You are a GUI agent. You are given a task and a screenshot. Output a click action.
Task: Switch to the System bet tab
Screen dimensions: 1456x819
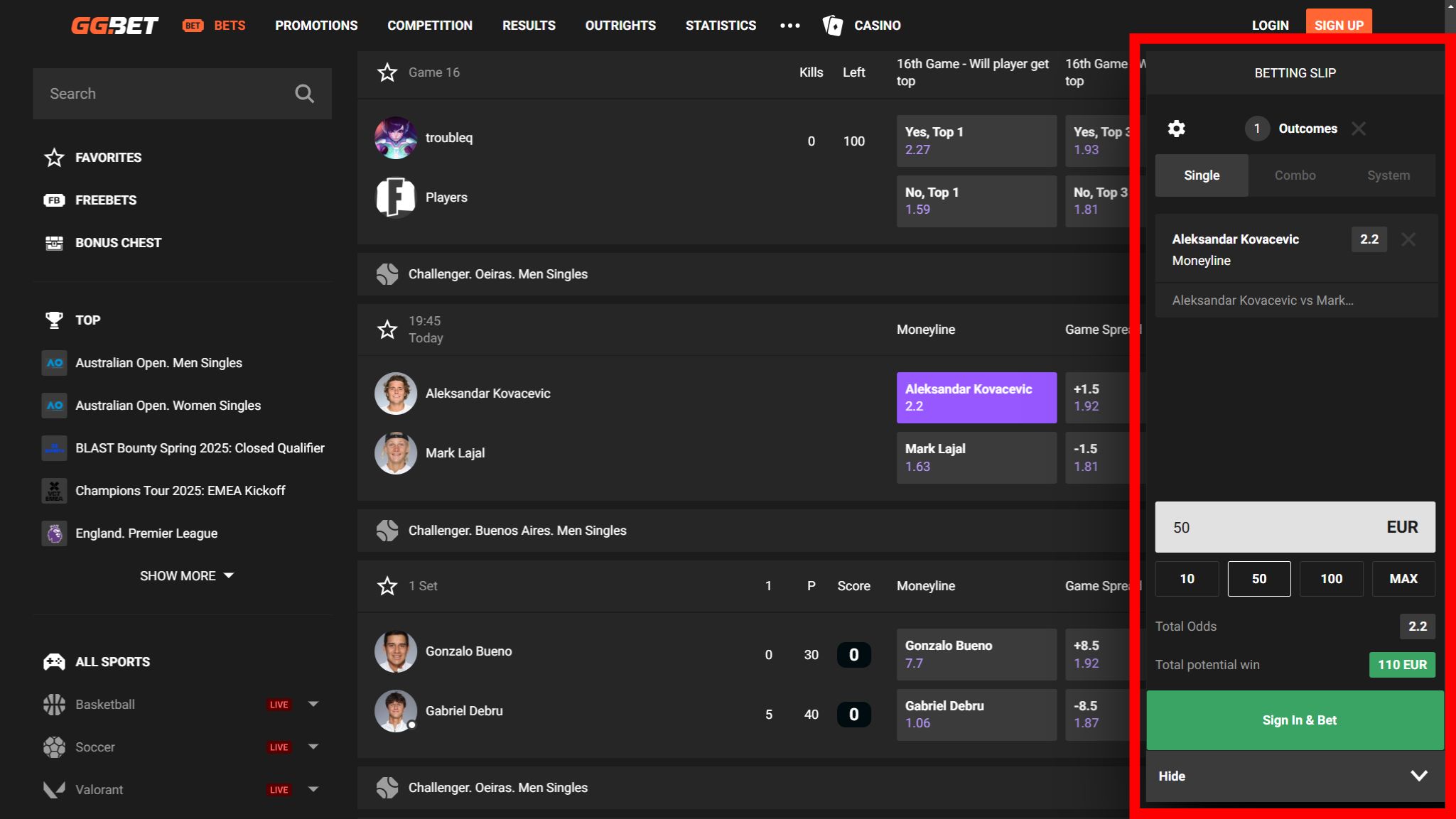point(1388,175)
